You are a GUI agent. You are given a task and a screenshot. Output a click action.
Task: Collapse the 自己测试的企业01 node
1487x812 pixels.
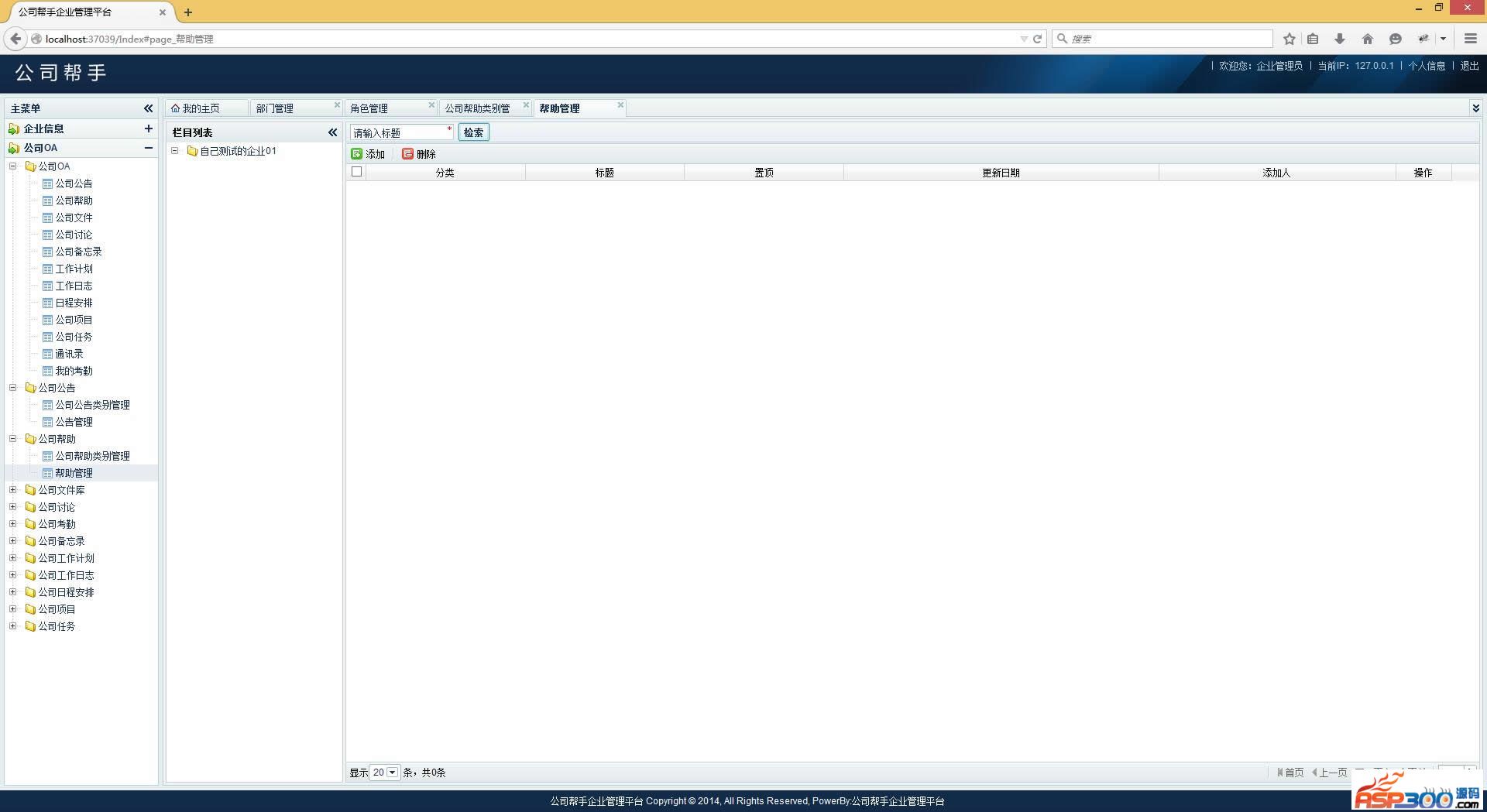[175, 151]
